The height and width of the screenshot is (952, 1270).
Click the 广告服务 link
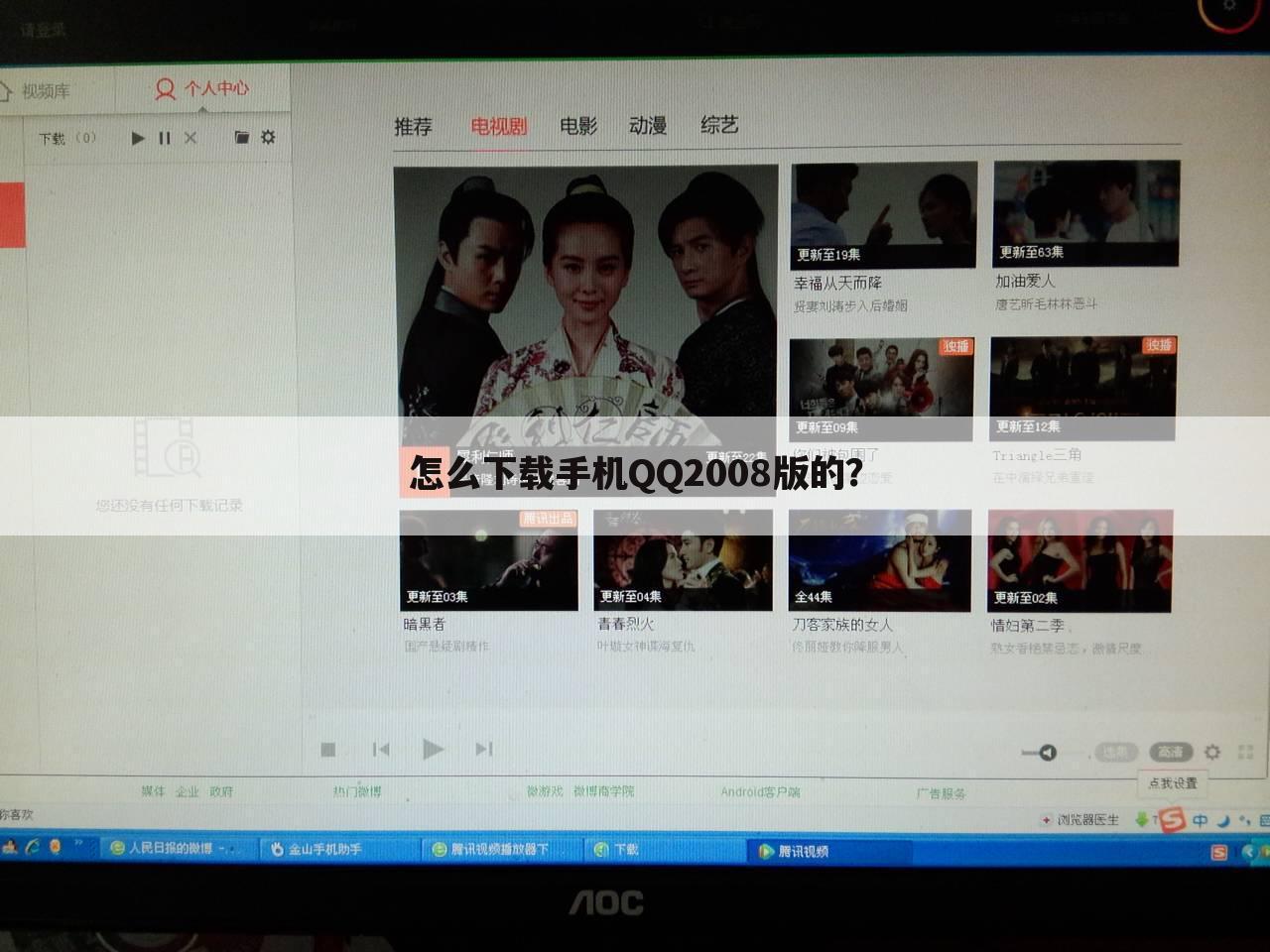coord(941,793)
